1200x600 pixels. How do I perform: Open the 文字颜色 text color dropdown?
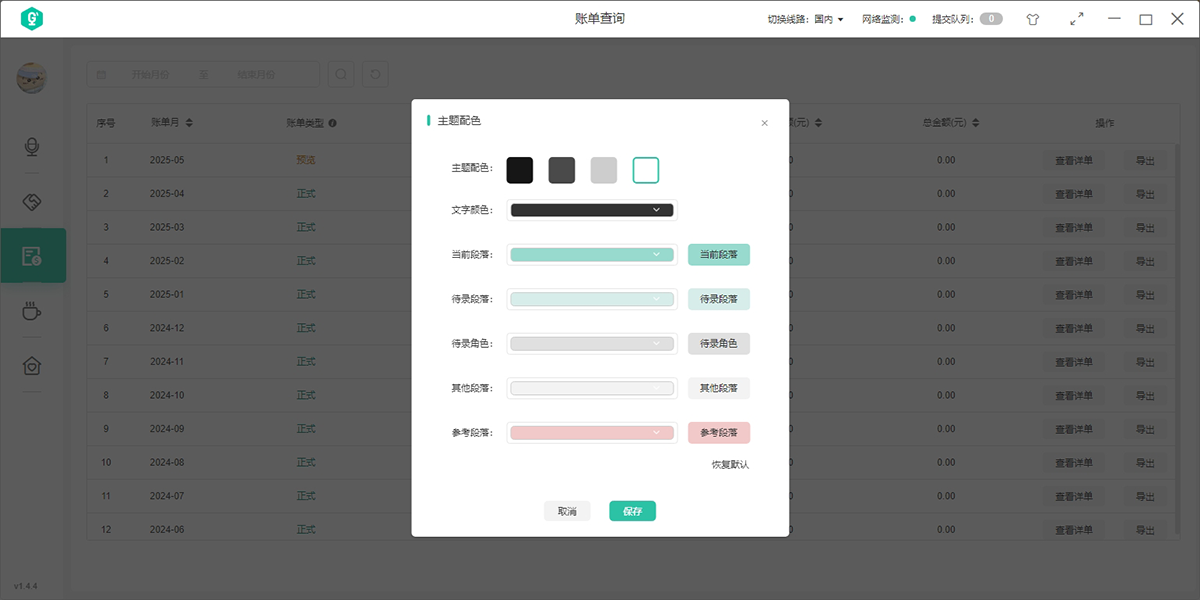coord(591,209)
